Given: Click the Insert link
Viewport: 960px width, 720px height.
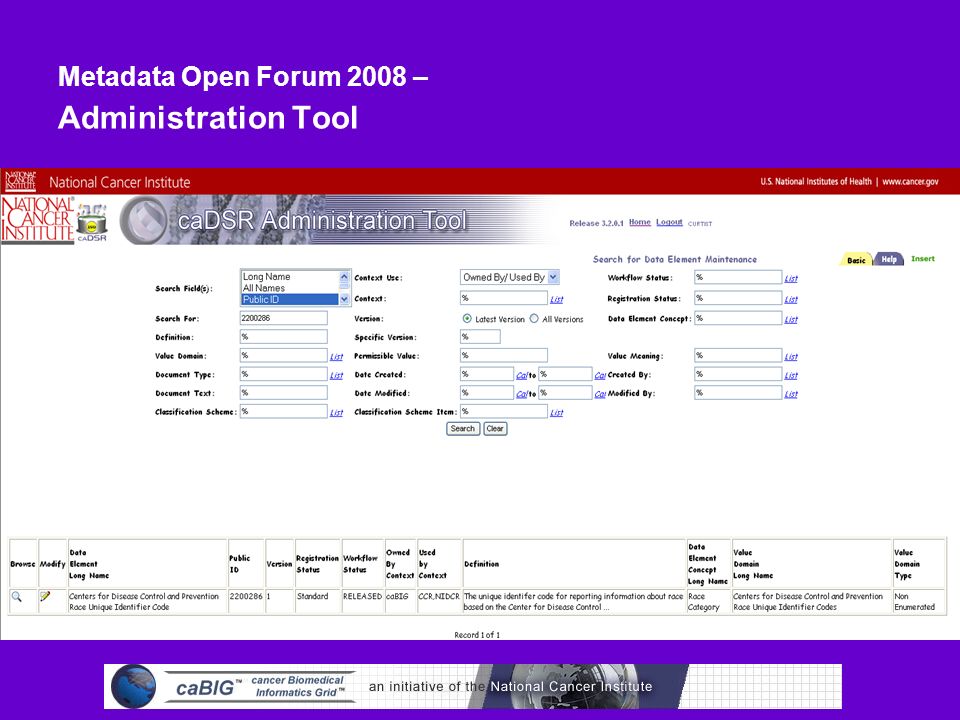Looking at the screenshot, I should [x=923, y=258].
